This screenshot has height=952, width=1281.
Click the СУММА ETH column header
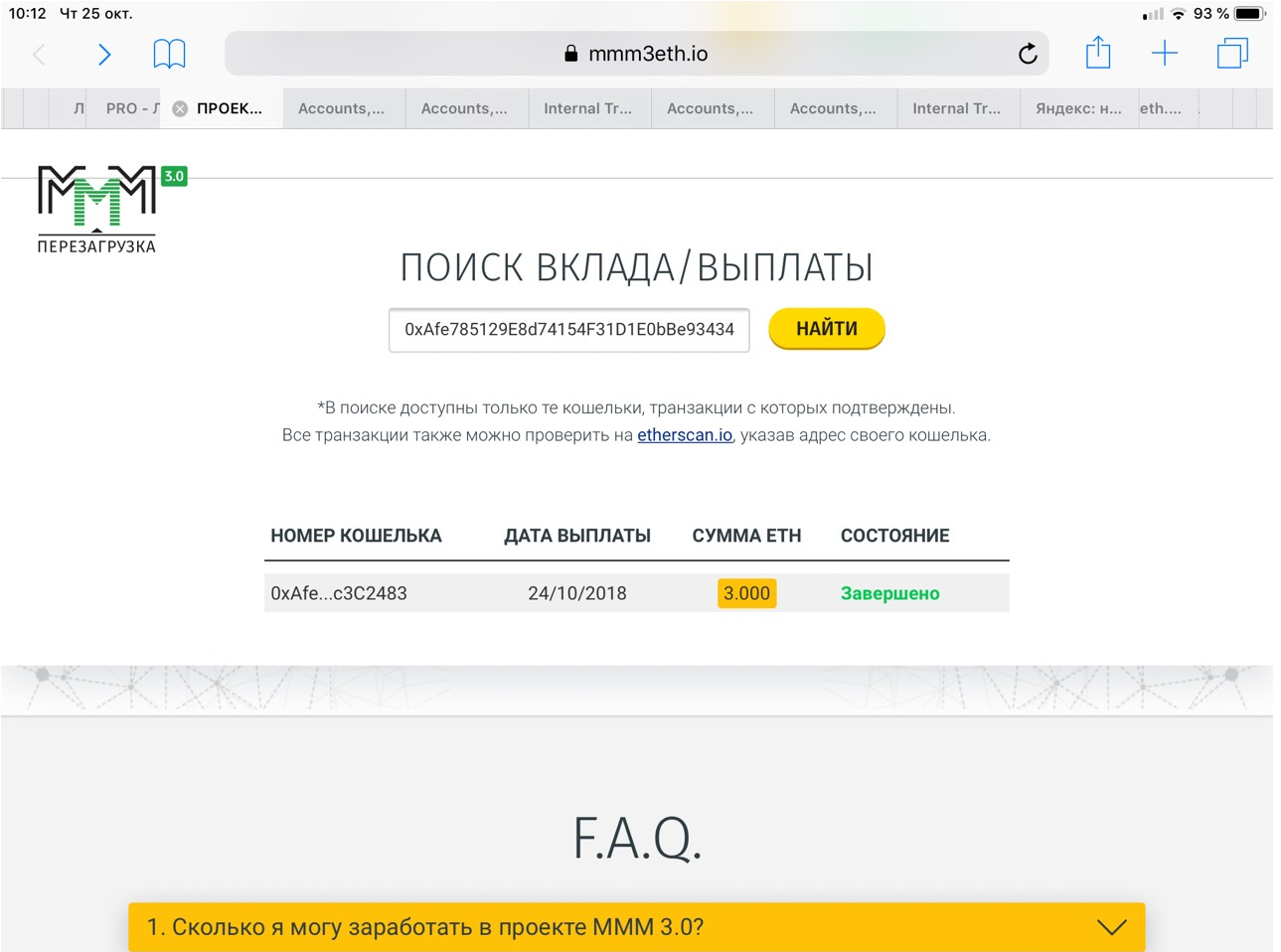pos(746,536)
